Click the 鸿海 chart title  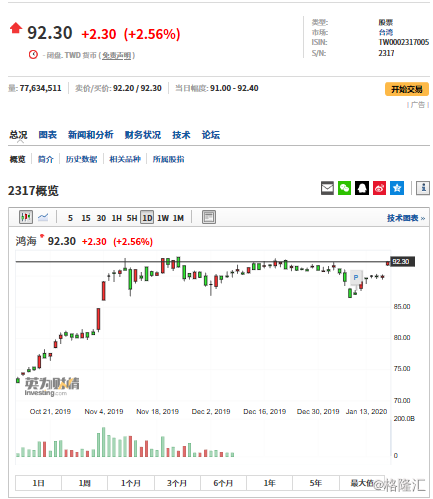click(x=26, y=241)
